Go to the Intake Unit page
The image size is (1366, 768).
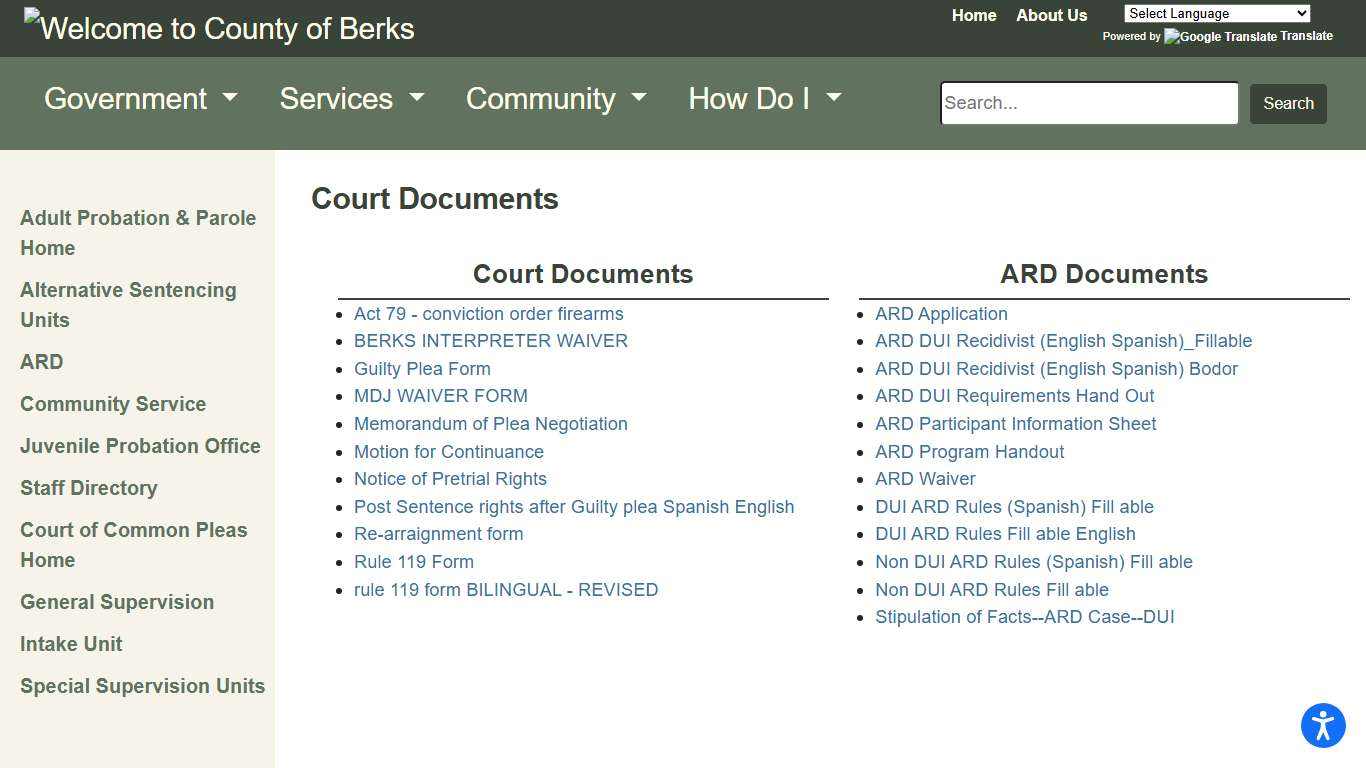point(71,644)
